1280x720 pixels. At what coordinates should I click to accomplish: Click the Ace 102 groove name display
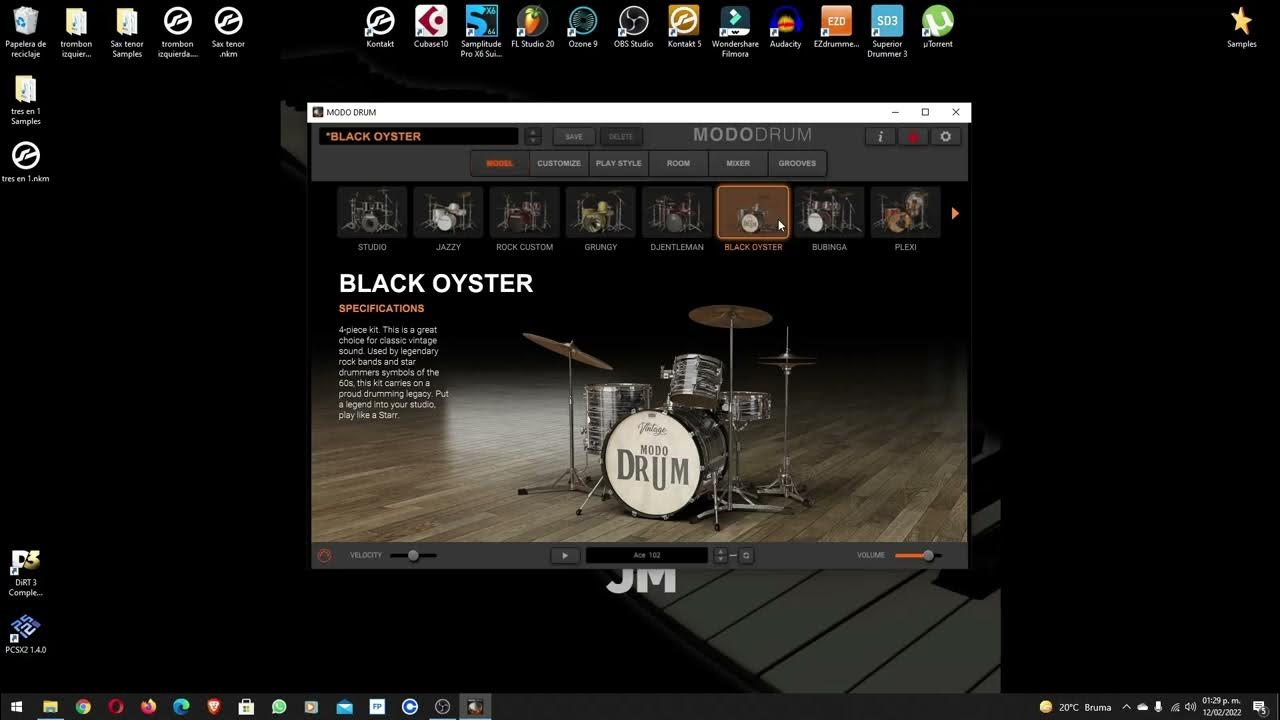(x=647, y=555)
